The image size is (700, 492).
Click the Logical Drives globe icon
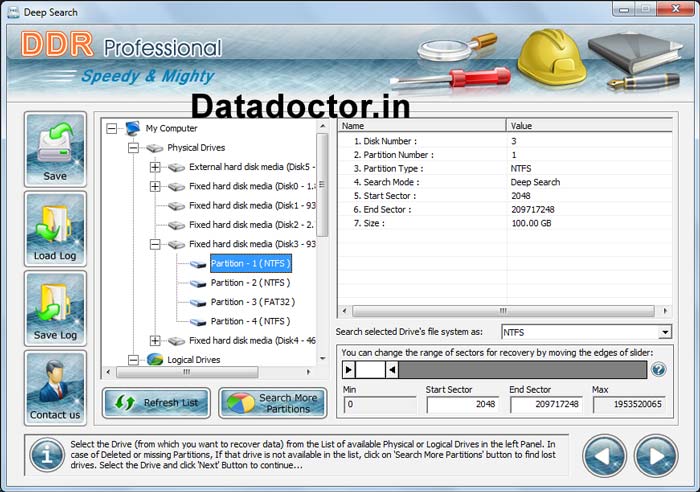[x=154, y=359]
